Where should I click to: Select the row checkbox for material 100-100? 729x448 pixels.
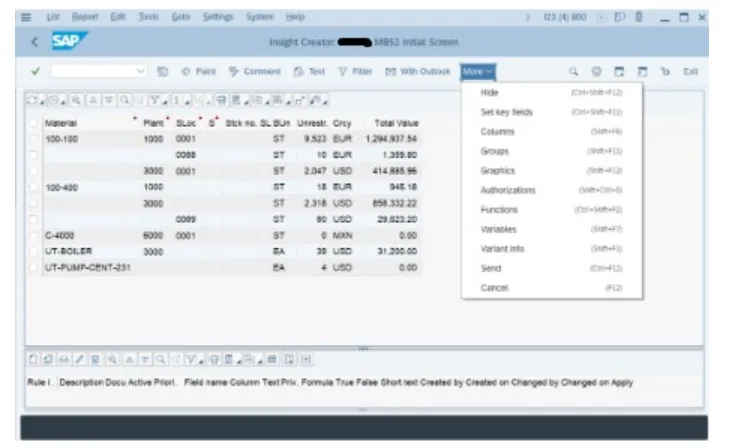coord(33,139)
